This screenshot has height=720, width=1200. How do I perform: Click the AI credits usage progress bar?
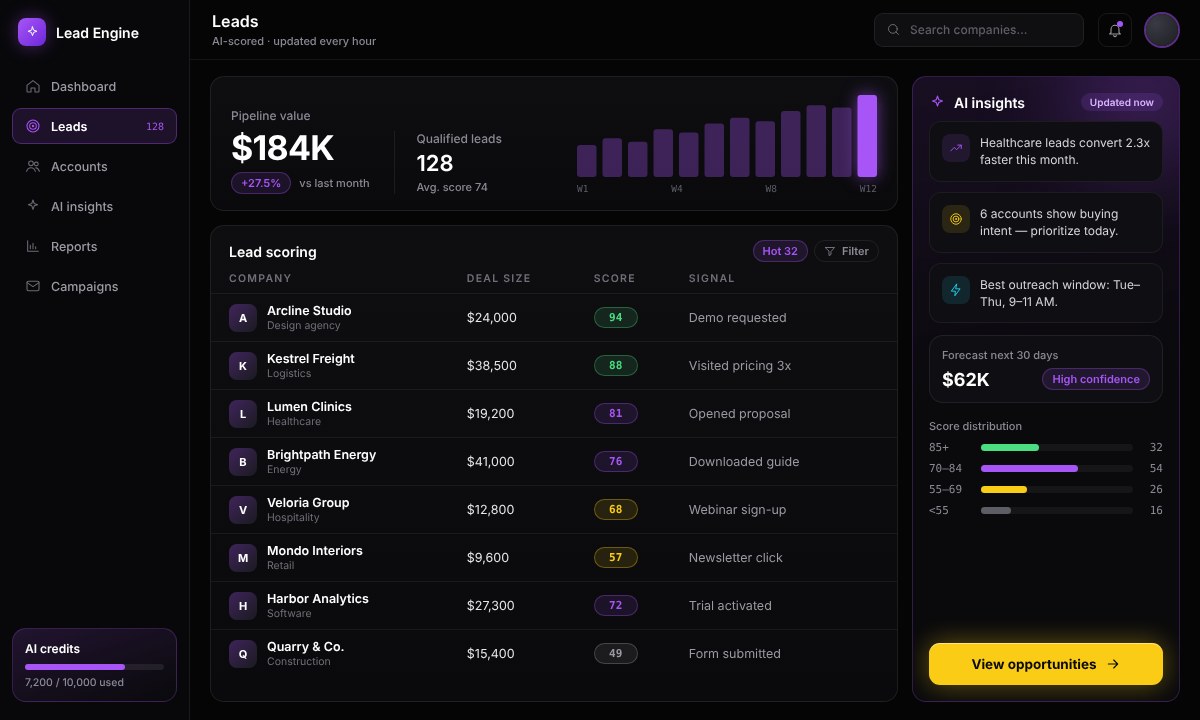point(94,667)
